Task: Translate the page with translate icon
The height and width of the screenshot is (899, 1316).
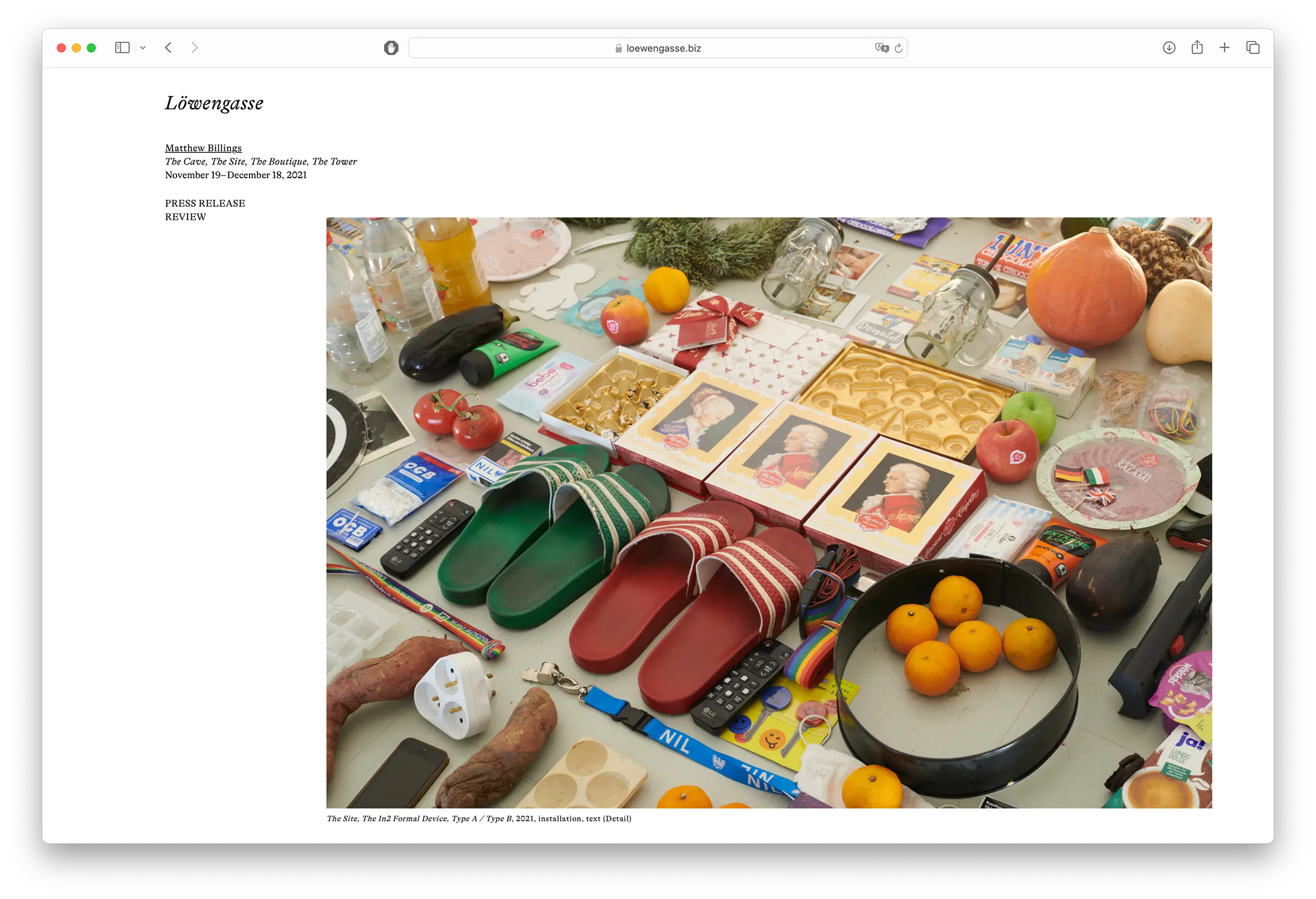Action: pos(881,48)
